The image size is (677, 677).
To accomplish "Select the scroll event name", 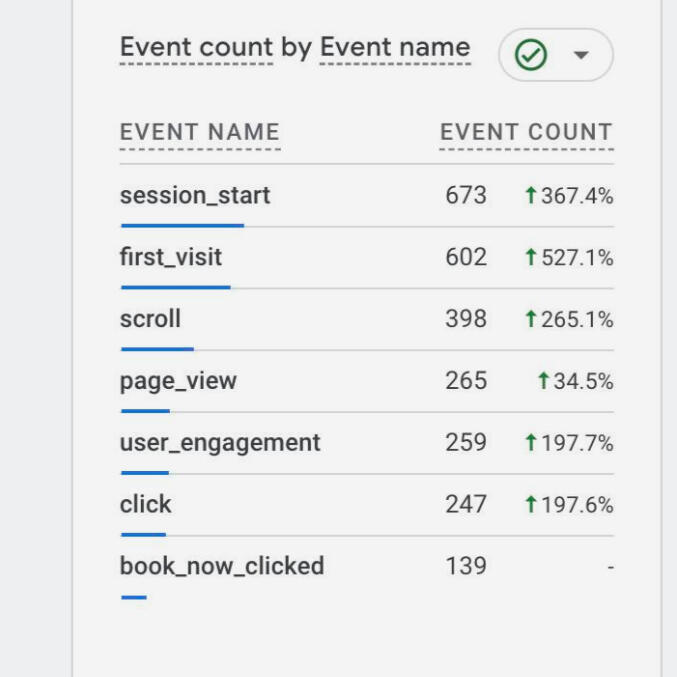I will pyautogui.click(x=151, y=319).
